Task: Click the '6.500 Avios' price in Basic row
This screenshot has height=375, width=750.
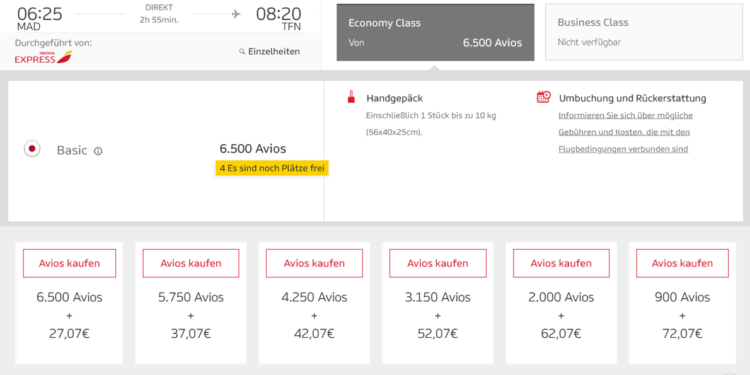Action: [x=253, y=149]
